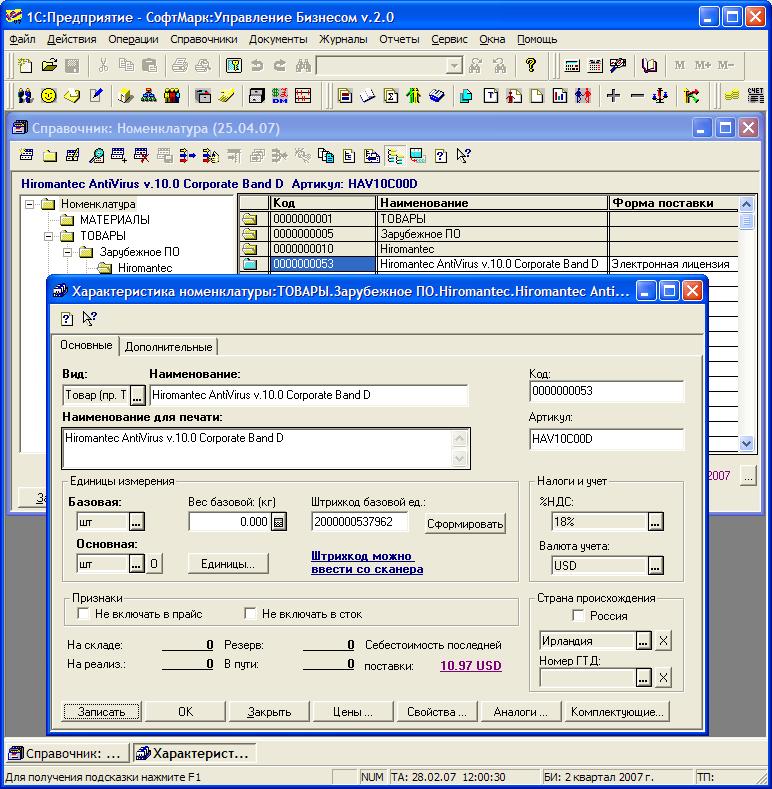Click the scroll up arrow of Номенклатура list
Image resolution: width=772 pixels, height=789 pixels.
[746, 204]
